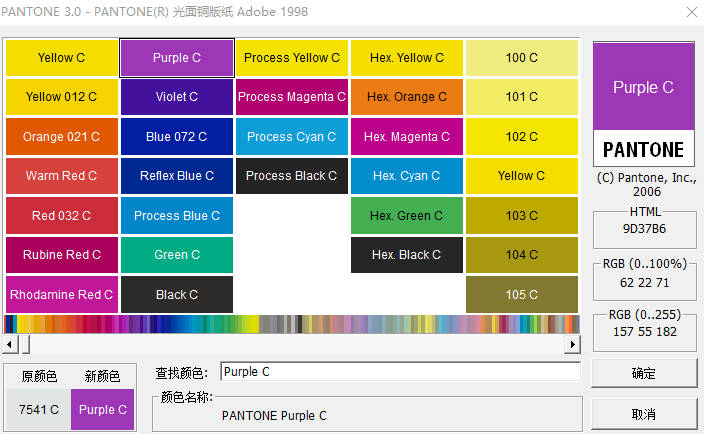Pick the Hex. Magenta C swatch

(x=407, y=136)
